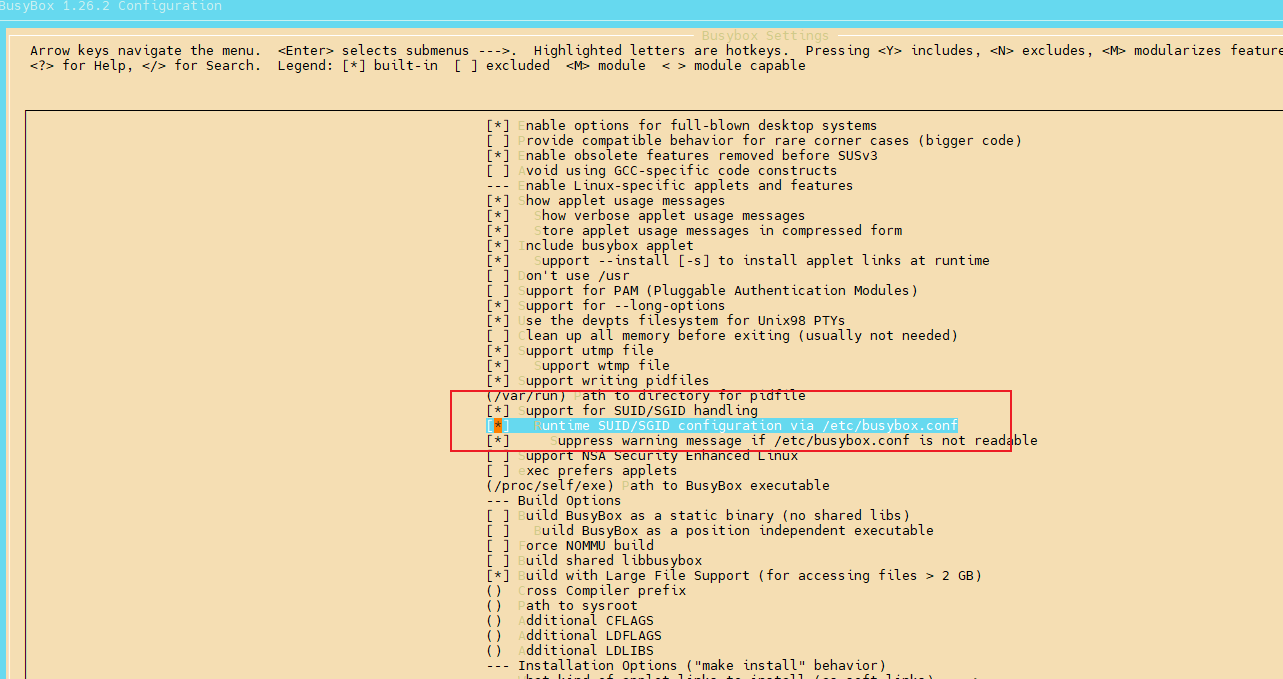Edit the Additional LDLIBS value
Viewport: 1283px width, 679px height.
coord(569,650)
